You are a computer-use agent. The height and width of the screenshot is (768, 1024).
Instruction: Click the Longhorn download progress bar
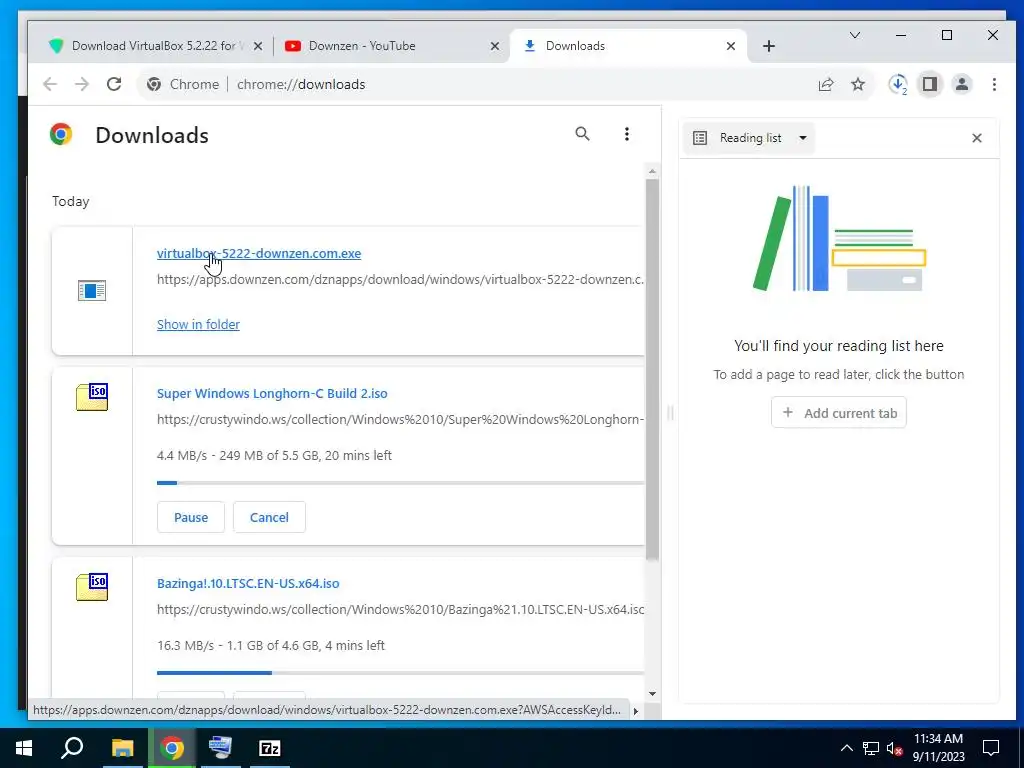click(x=400, y=483)
